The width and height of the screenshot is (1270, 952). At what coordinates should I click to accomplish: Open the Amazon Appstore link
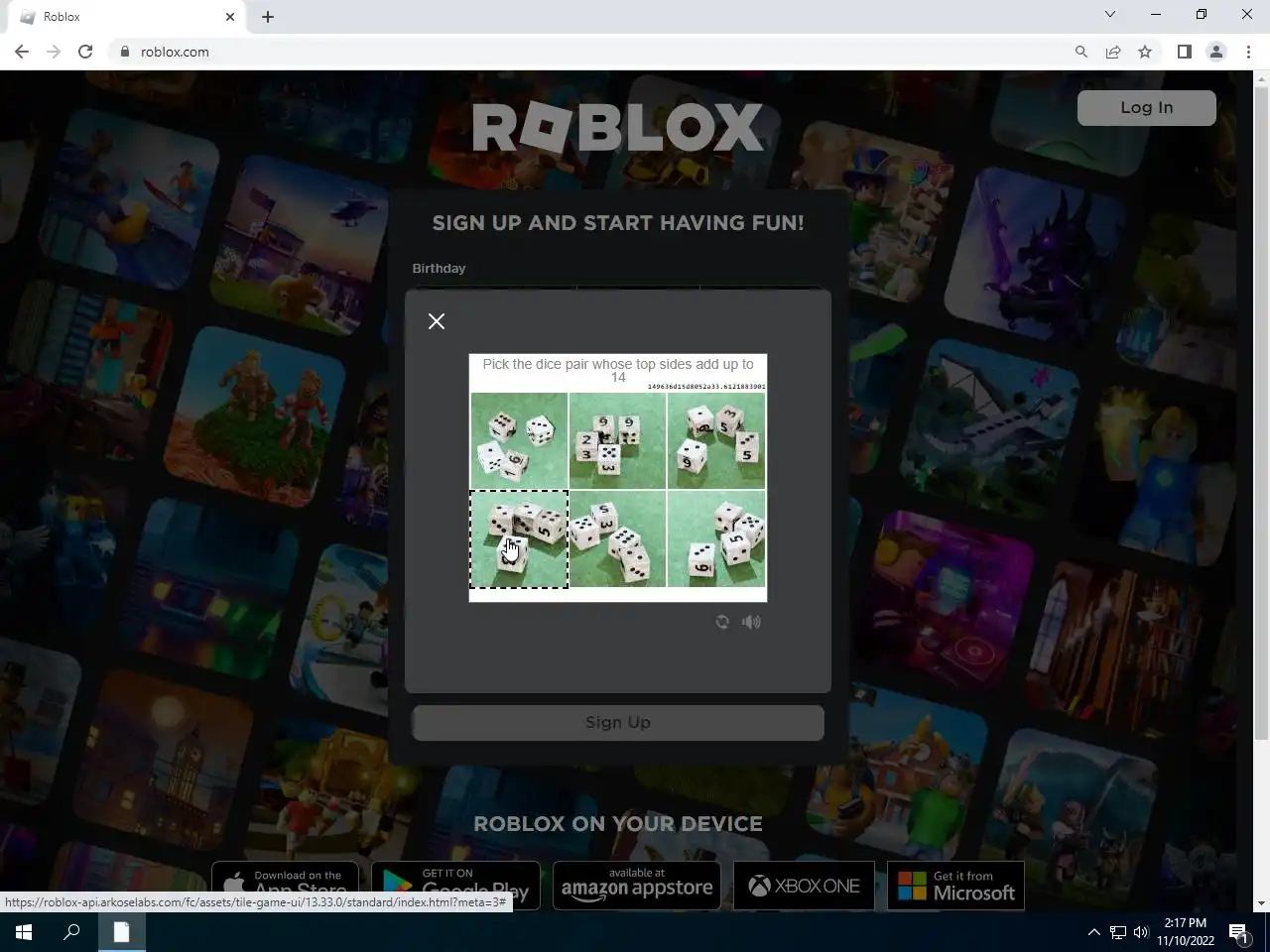click(x=637, y=886)
